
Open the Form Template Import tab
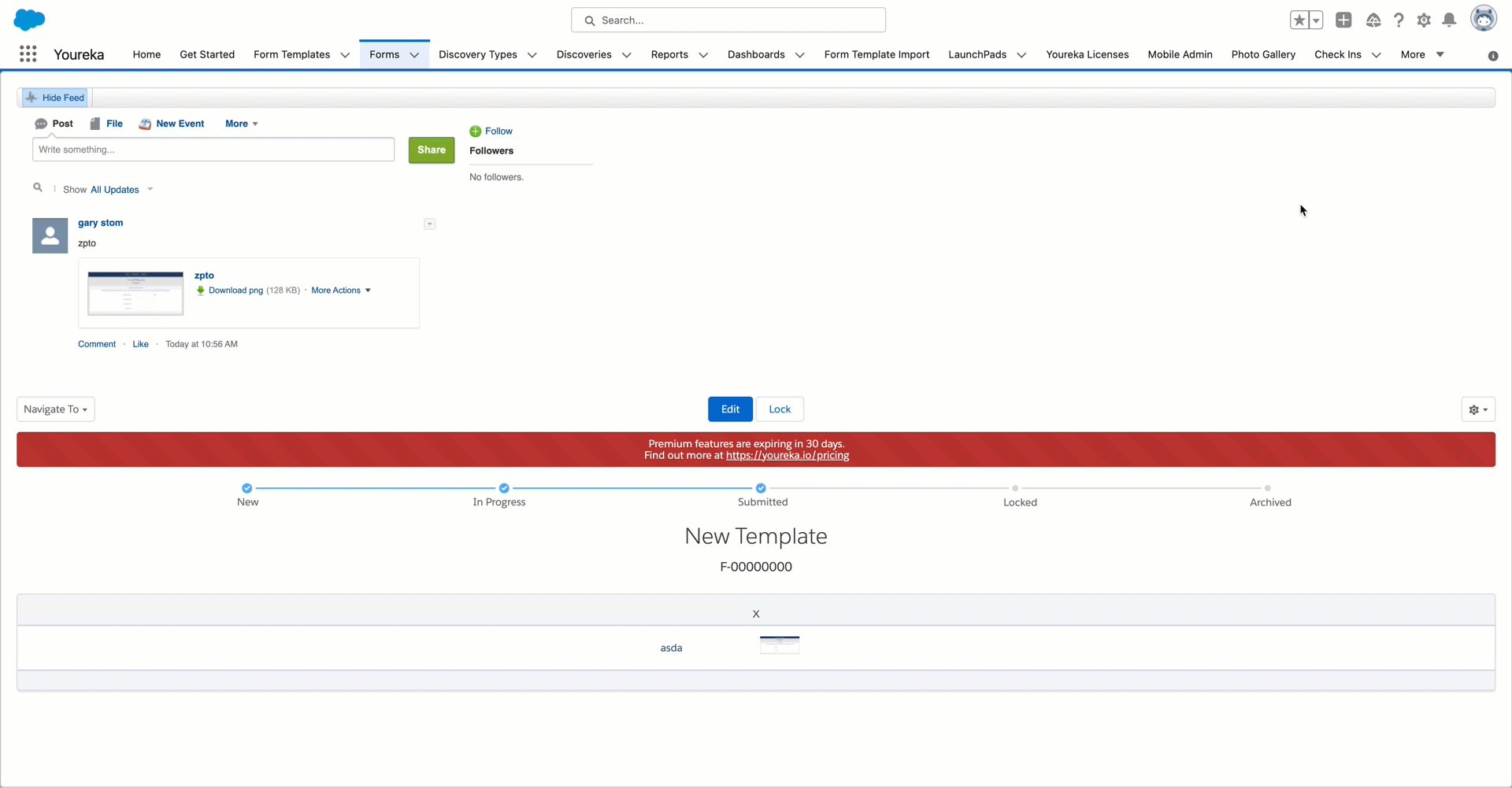pyautogui.click(x=876, y=54)
